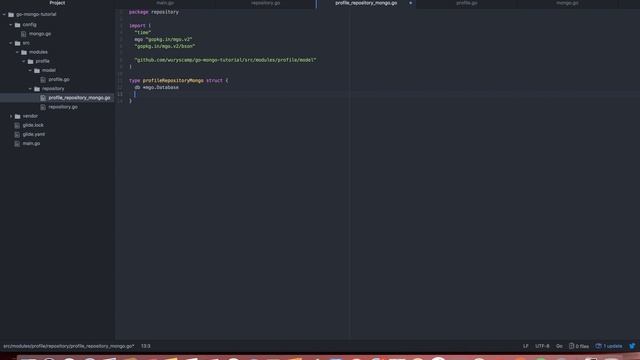Switch to the mongo.go tab
Screen dimensions: 640x360
click(567, 3)
